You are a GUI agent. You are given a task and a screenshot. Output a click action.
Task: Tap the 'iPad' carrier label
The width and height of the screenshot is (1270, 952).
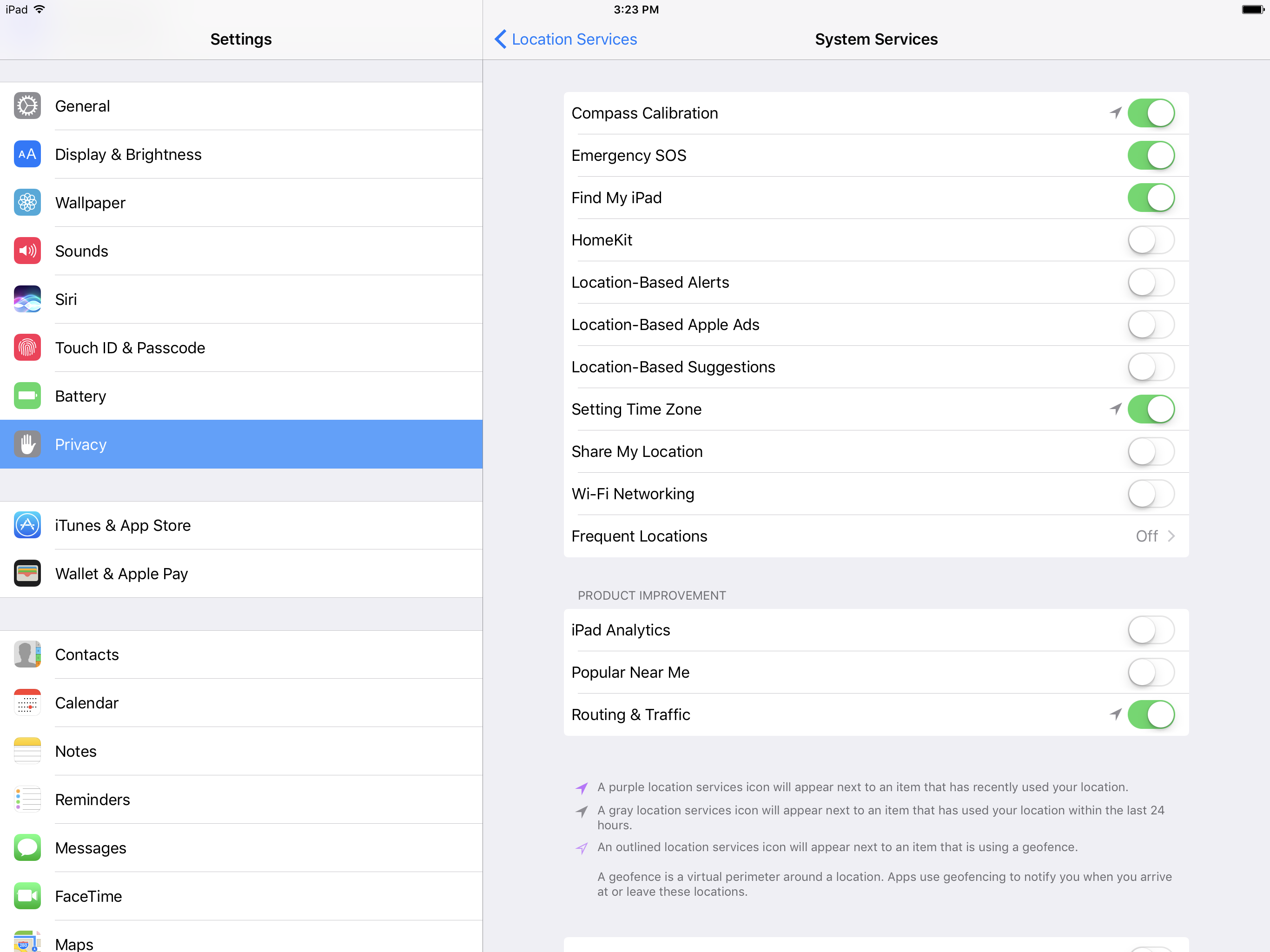pos(17,9)
